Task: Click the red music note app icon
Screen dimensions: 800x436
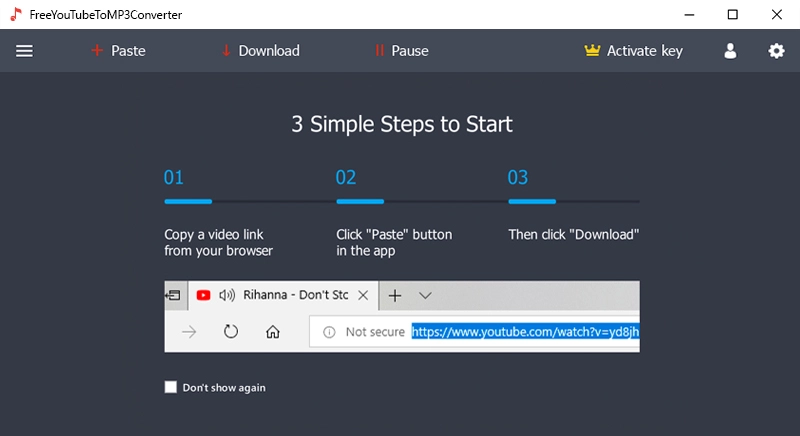Action: coord(16,14)
